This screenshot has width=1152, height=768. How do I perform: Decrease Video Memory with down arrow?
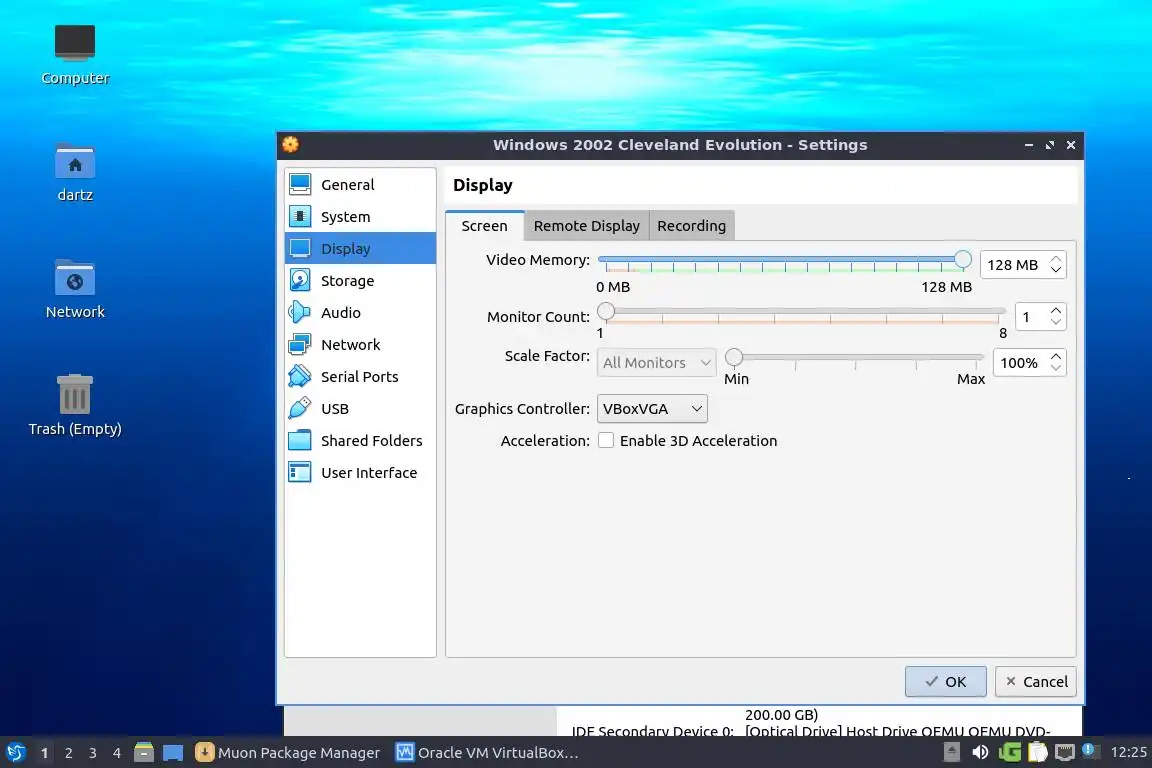click(x=1056, y=270)
